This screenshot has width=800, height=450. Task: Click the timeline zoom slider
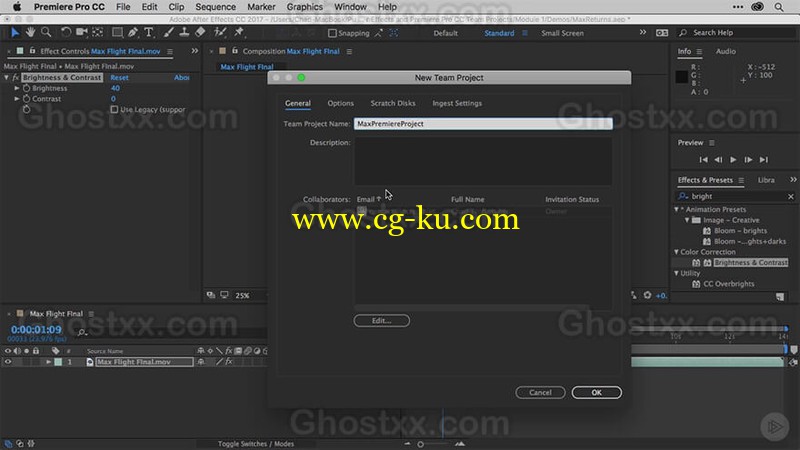click(x=420, y=444)
